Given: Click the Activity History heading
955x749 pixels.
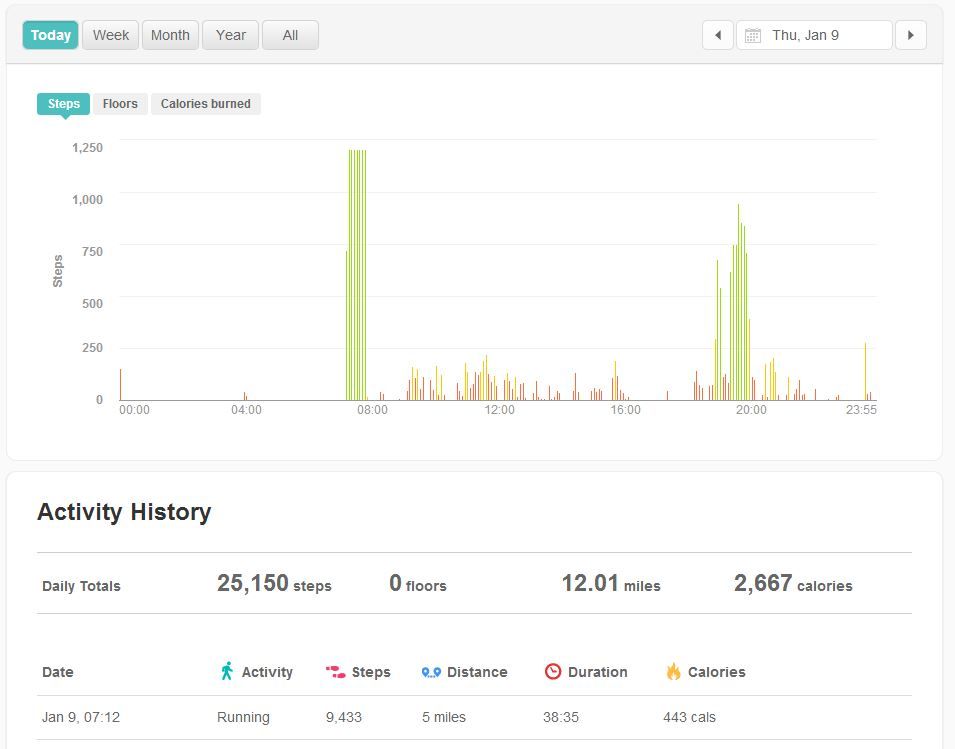Looking at the screenshot, I should coord(124,512).
